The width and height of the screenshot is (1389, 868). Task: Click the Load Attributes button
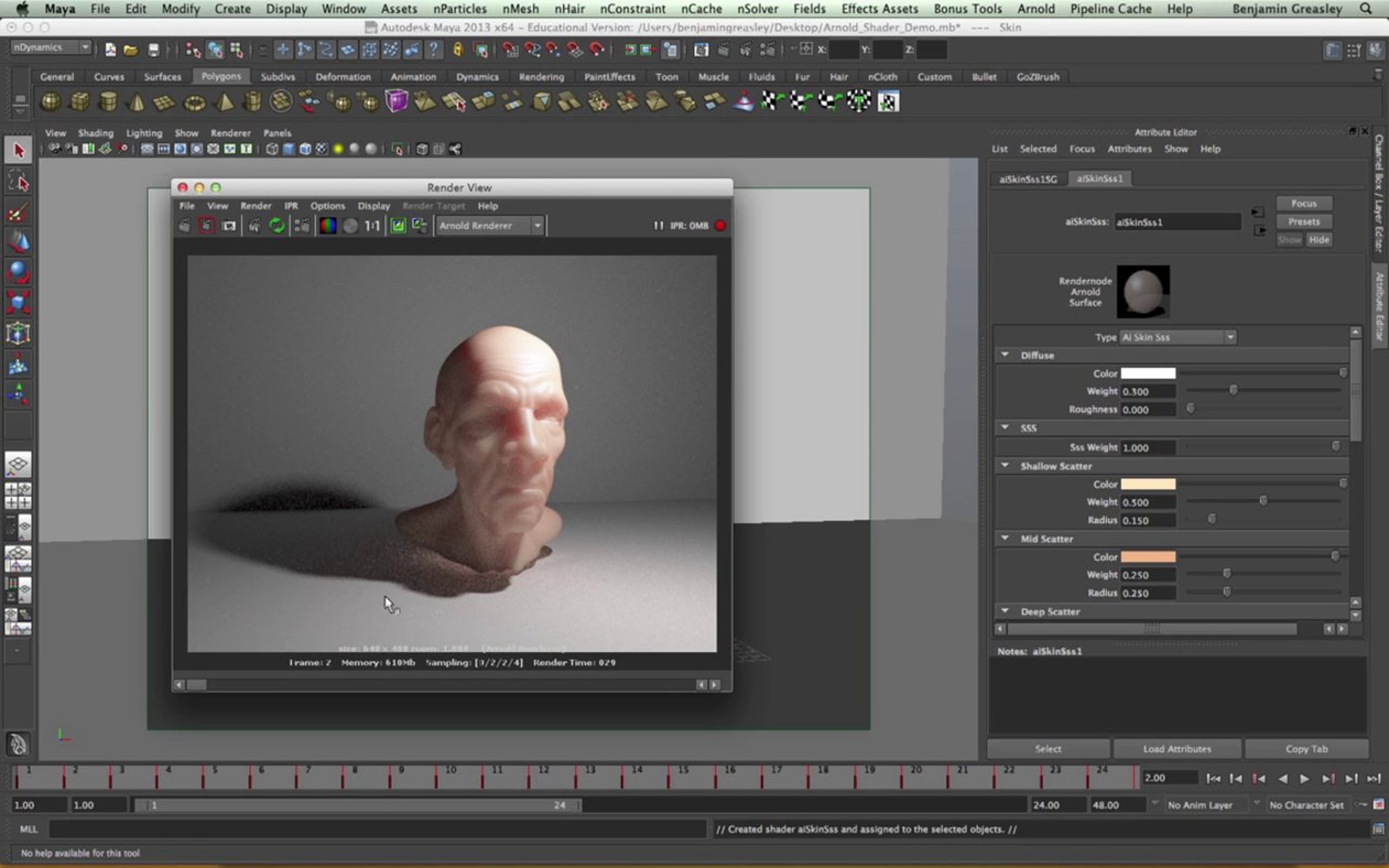1177,749
